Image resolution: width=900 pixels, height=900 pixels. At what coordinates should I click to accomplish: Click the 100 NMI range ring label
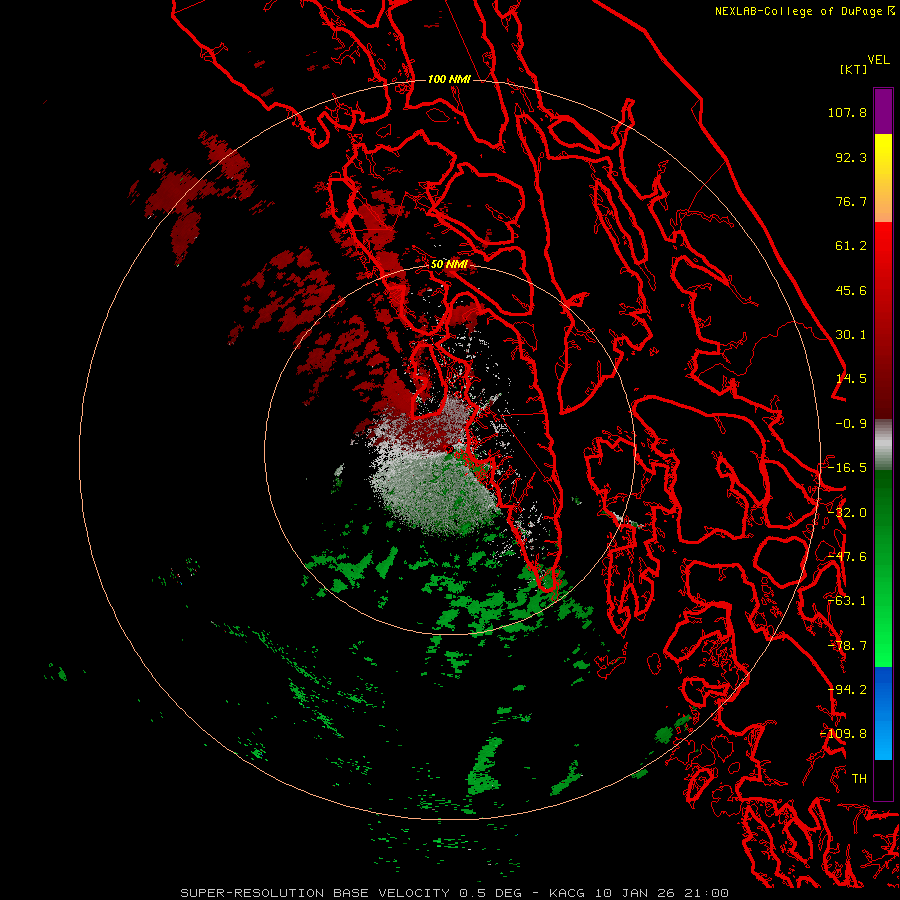click(449, 79)
